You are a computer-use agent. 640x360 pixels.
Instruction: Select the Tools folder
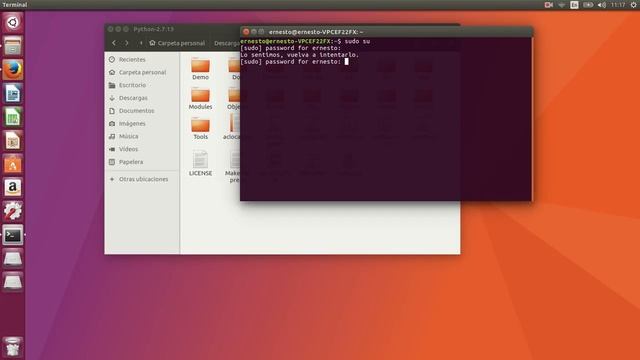tap(200, 129)
